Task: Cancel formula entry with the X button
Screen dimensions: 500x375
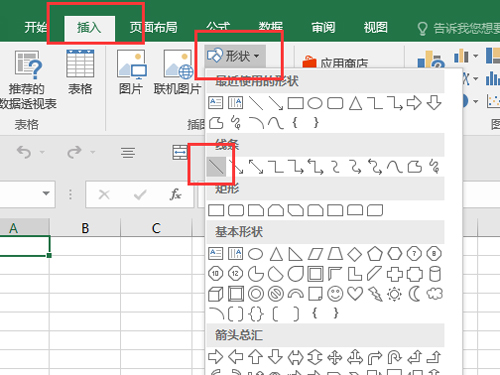Action: [x=104, y=194]
